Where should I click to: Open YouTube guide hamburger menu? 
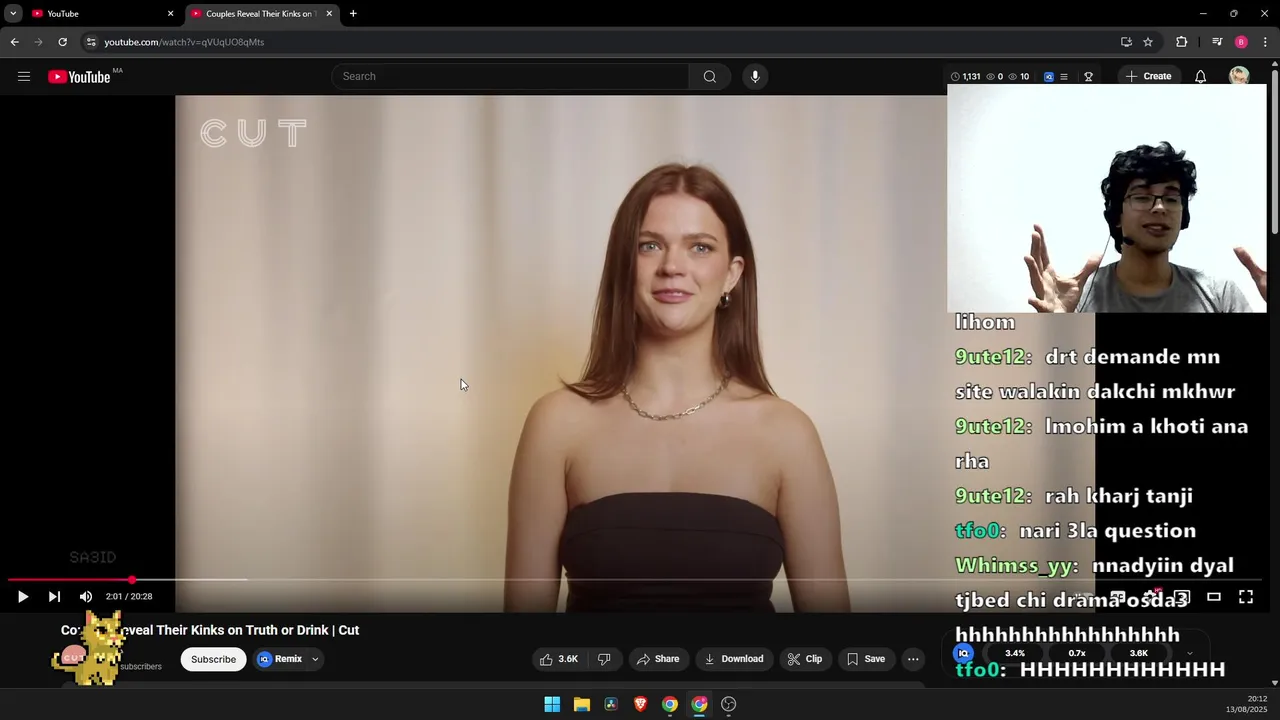pyautogui.click(x=24, y=76)
